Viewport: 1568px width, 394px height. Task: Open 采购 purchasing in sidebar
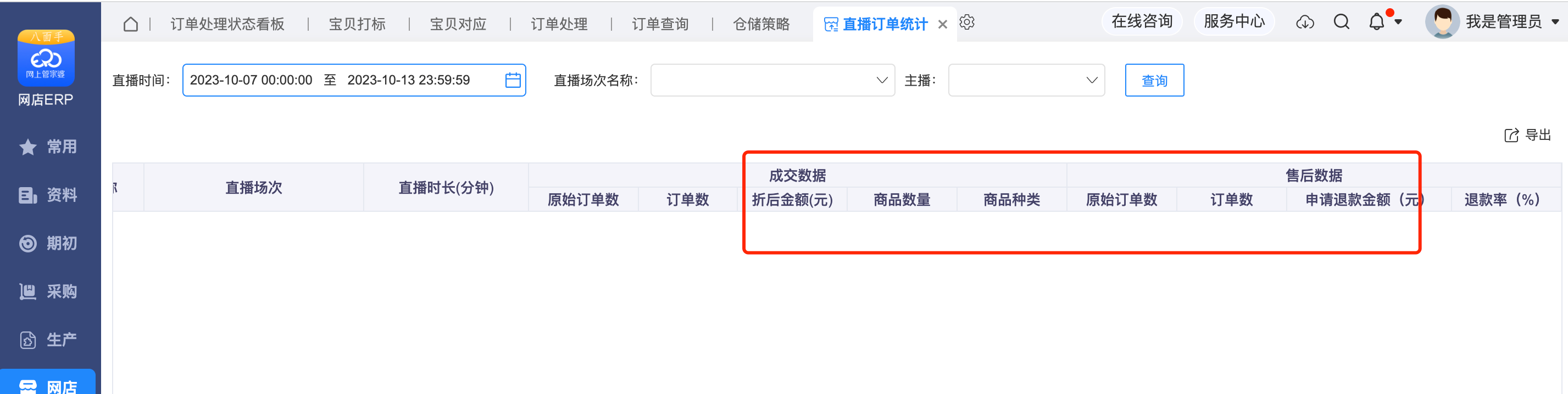[48, 291]
